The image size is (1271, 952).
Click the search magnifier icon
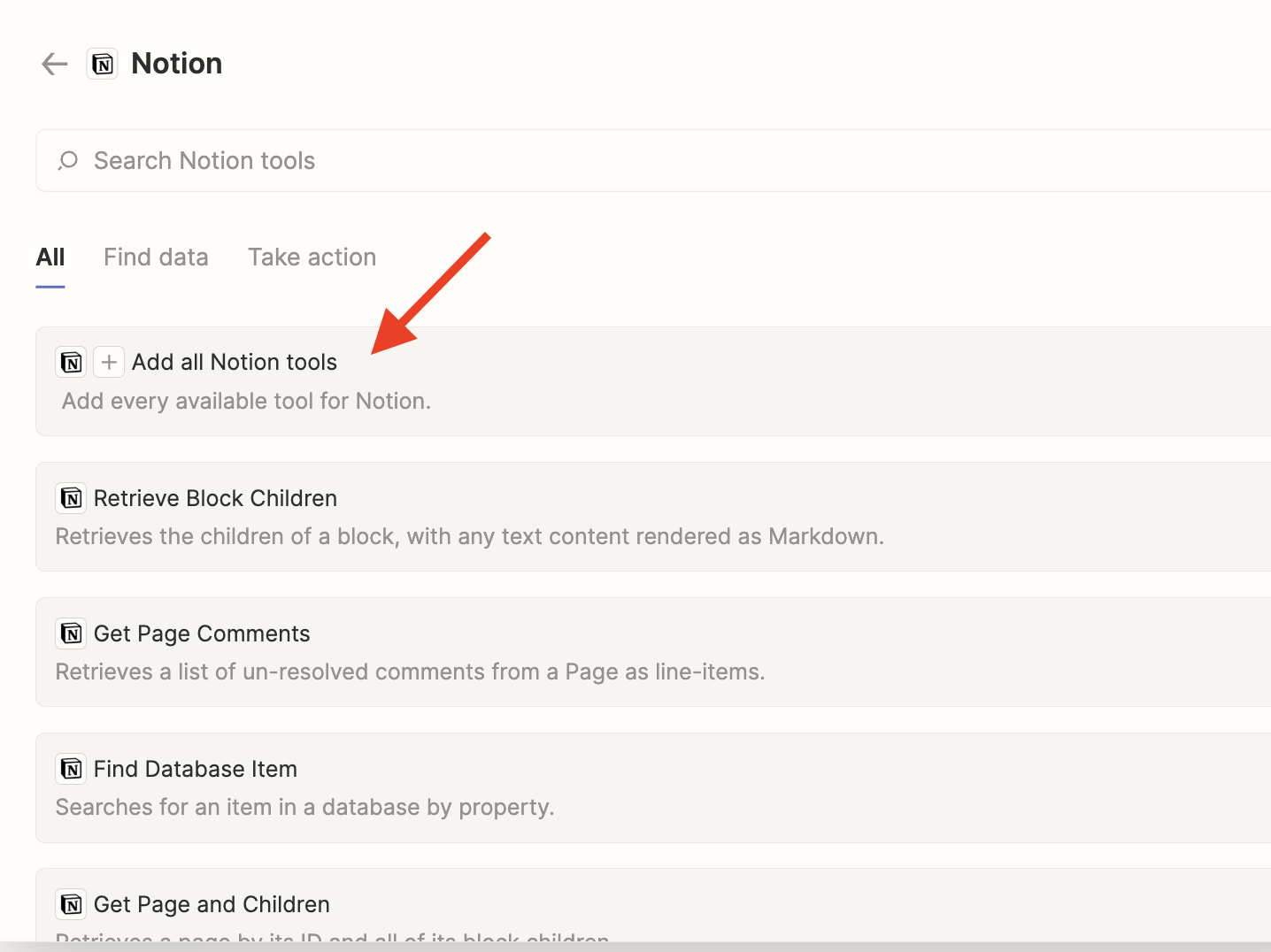(x=68, y=160)
